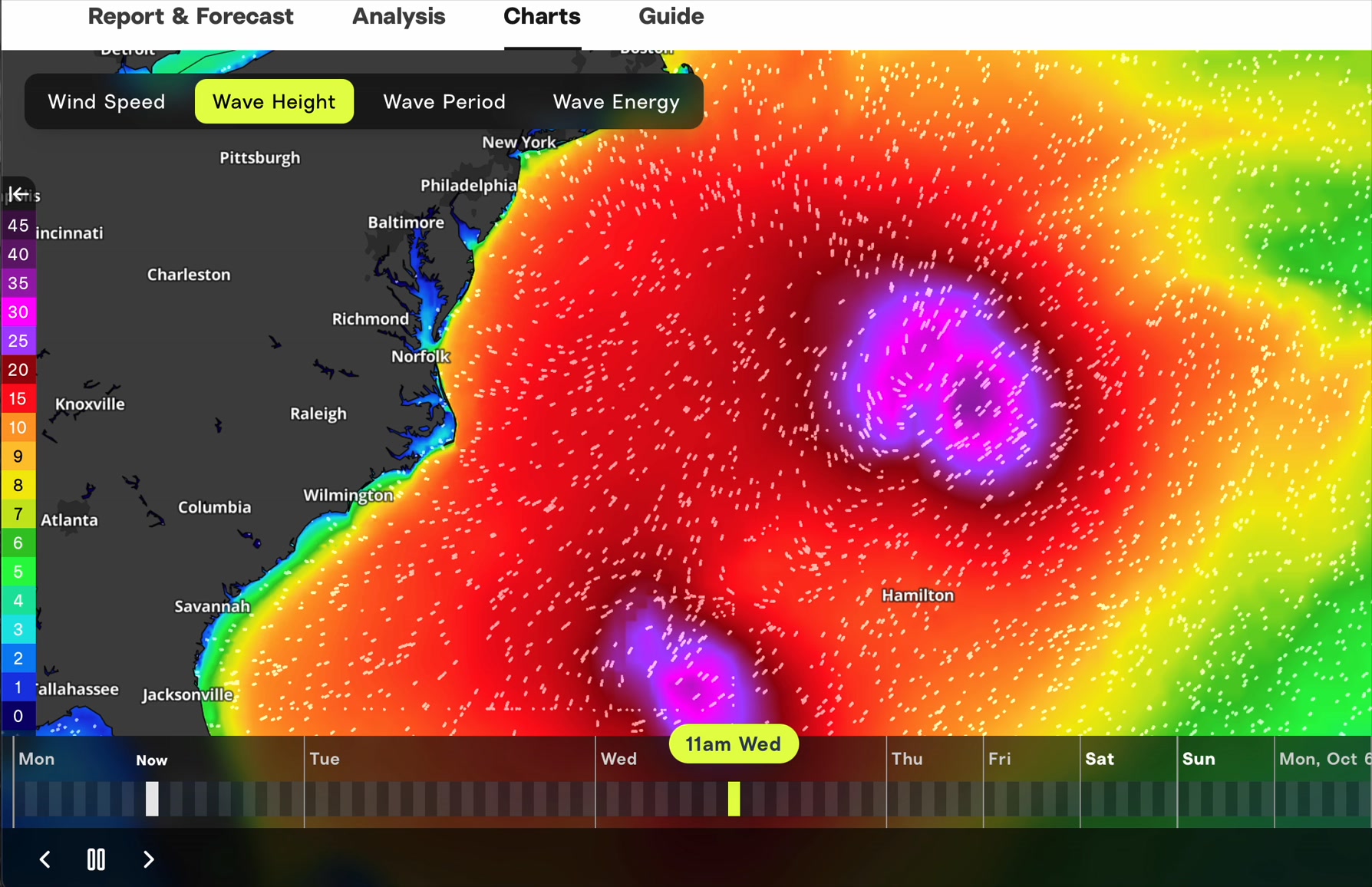Click the 45 ft legend swatch
Image resolution: width=1372 pixels, height=887 pixels.
(x=18, y=226)
